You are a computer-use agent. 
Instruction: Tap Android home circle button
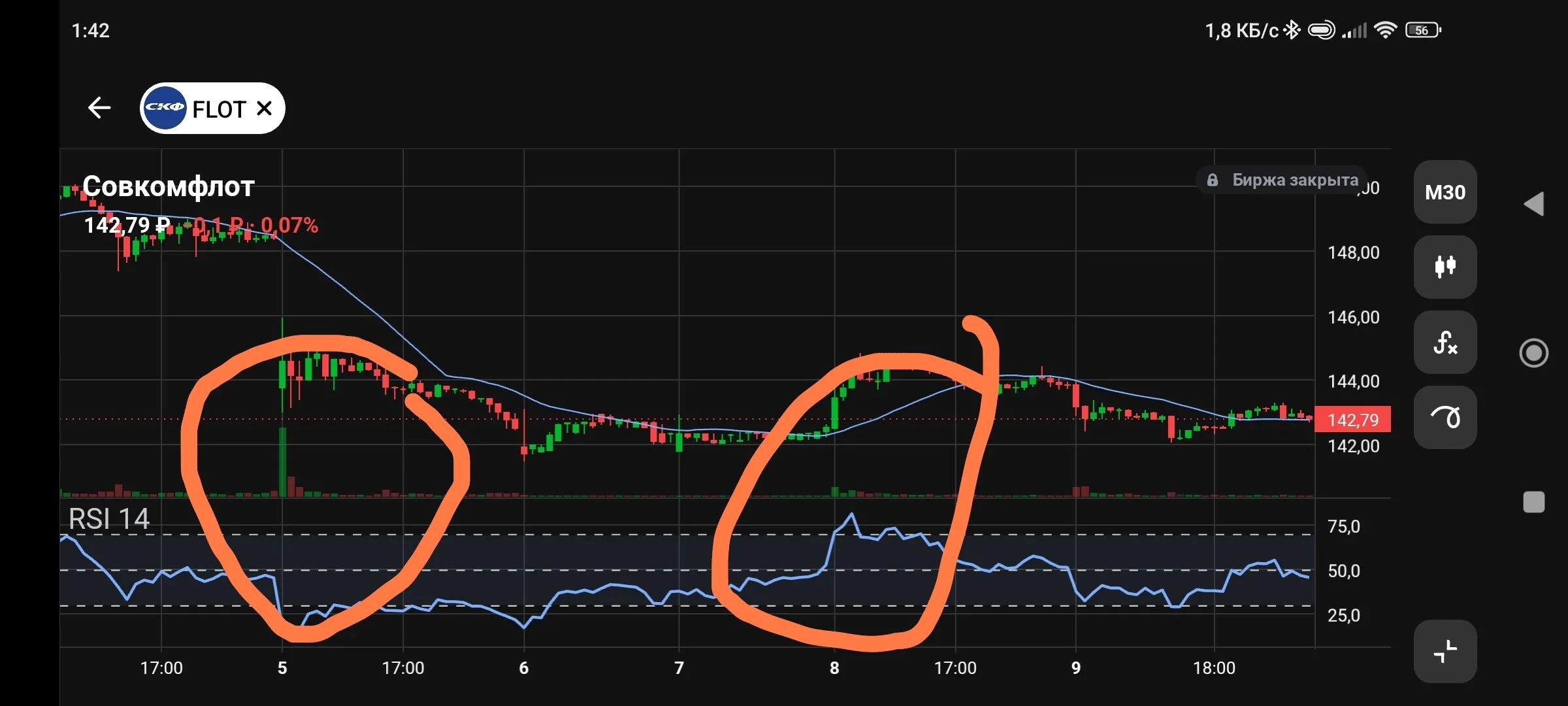coord(1534,353)
